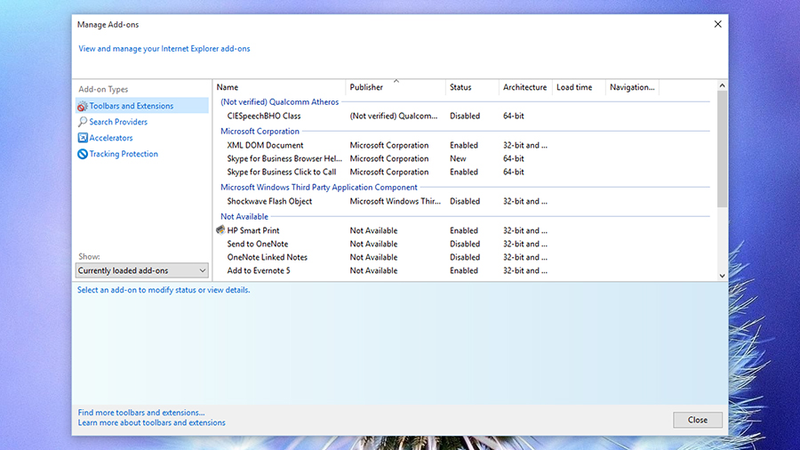Sort the list by Status column
Viewport: 800px width, 450px height.
472,87
